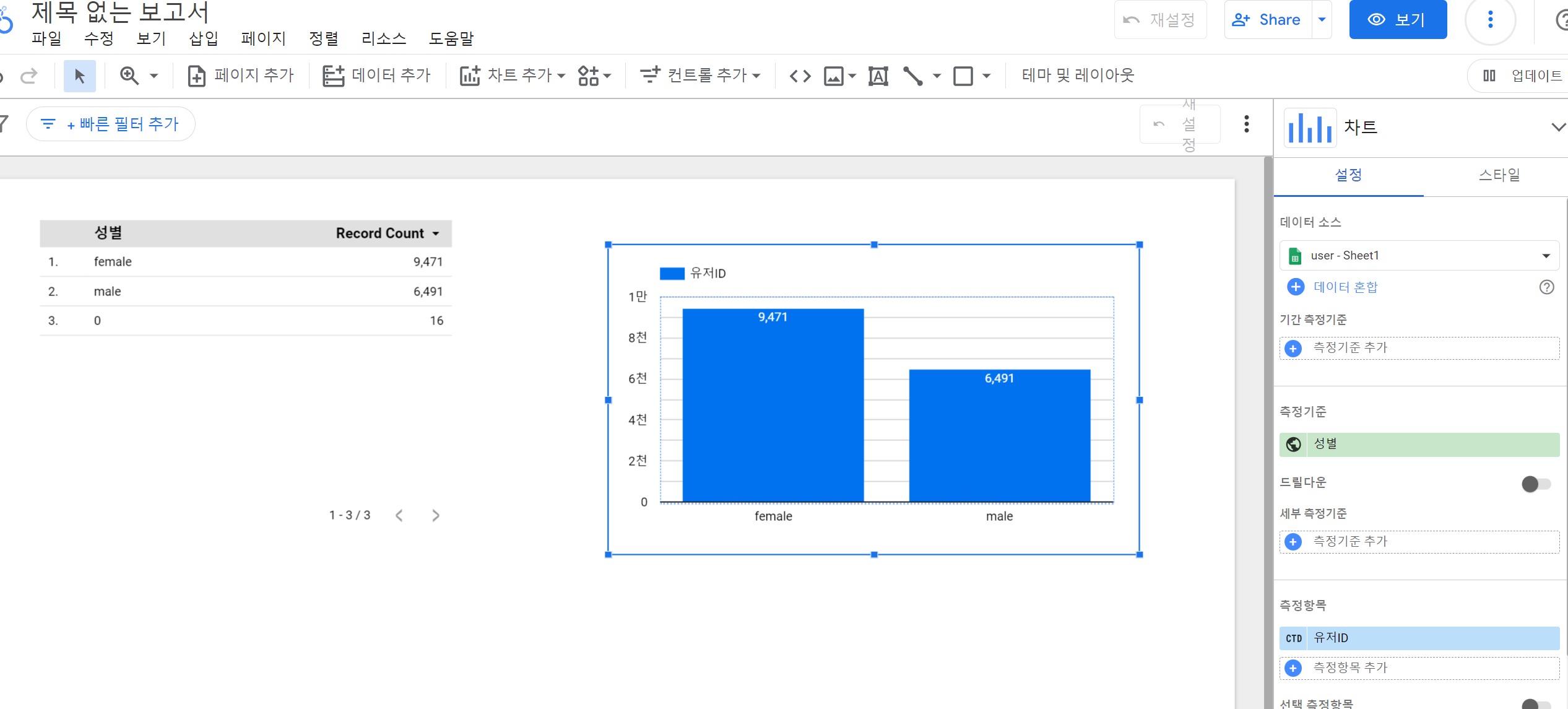Click insert image icon
The width and height of the screenshot is (1568, 709).
tap(834, 76)
